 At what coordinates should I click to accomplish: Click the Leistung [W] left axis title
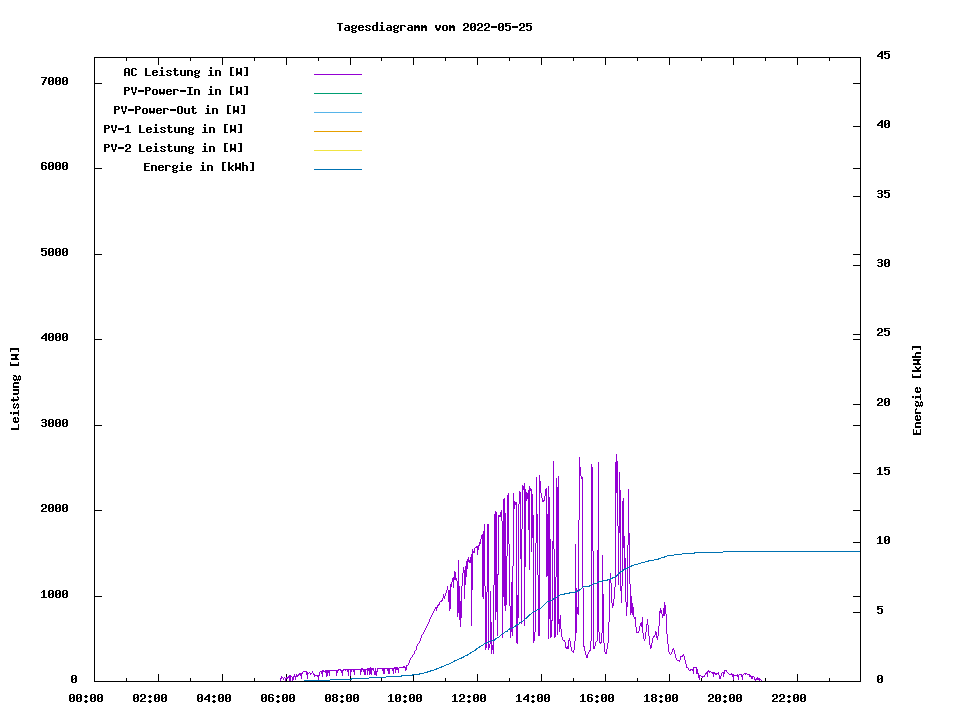pos(15,388)
